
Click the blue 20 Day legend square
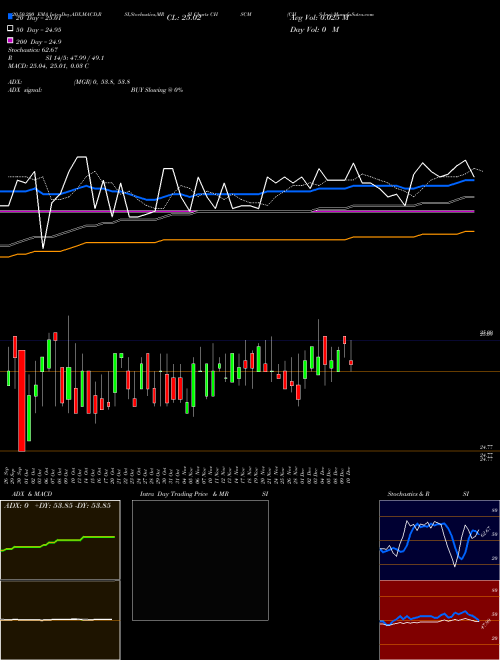(x=11, y=17)
